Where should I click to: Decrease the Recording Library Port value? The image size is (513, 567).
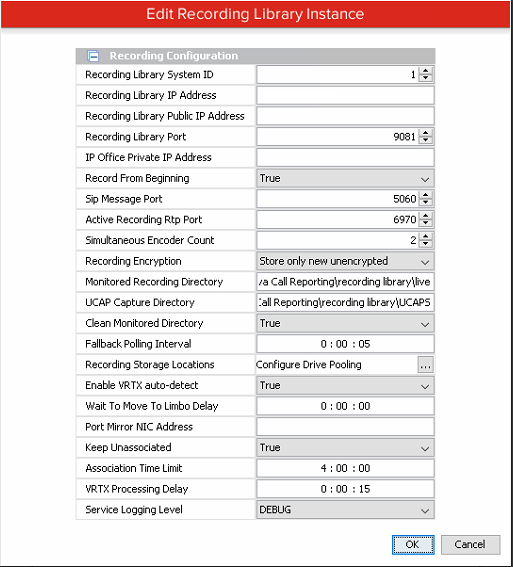tap(426, 140)
